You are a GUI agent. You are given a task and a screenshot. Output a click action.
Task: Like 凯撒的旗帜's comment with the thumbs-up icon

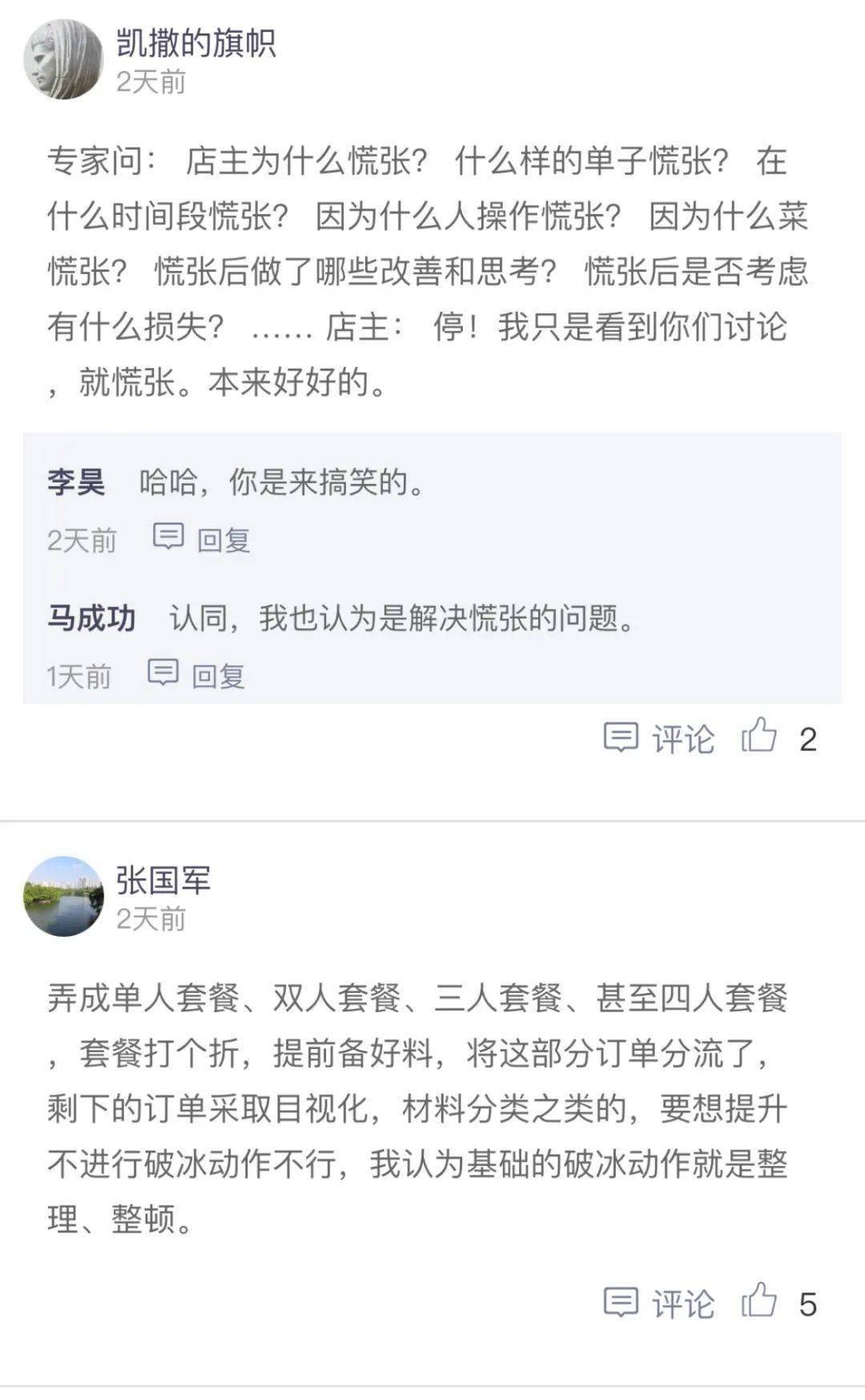tap(758, 736)
